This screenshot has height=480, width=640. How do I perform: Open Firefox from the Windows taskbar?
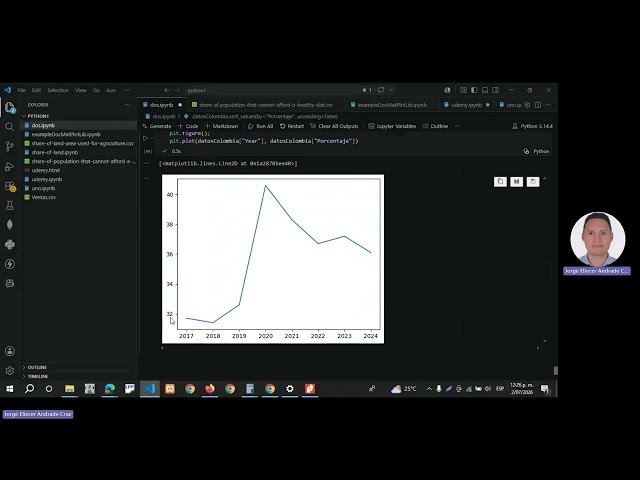[x=210, y=389]
